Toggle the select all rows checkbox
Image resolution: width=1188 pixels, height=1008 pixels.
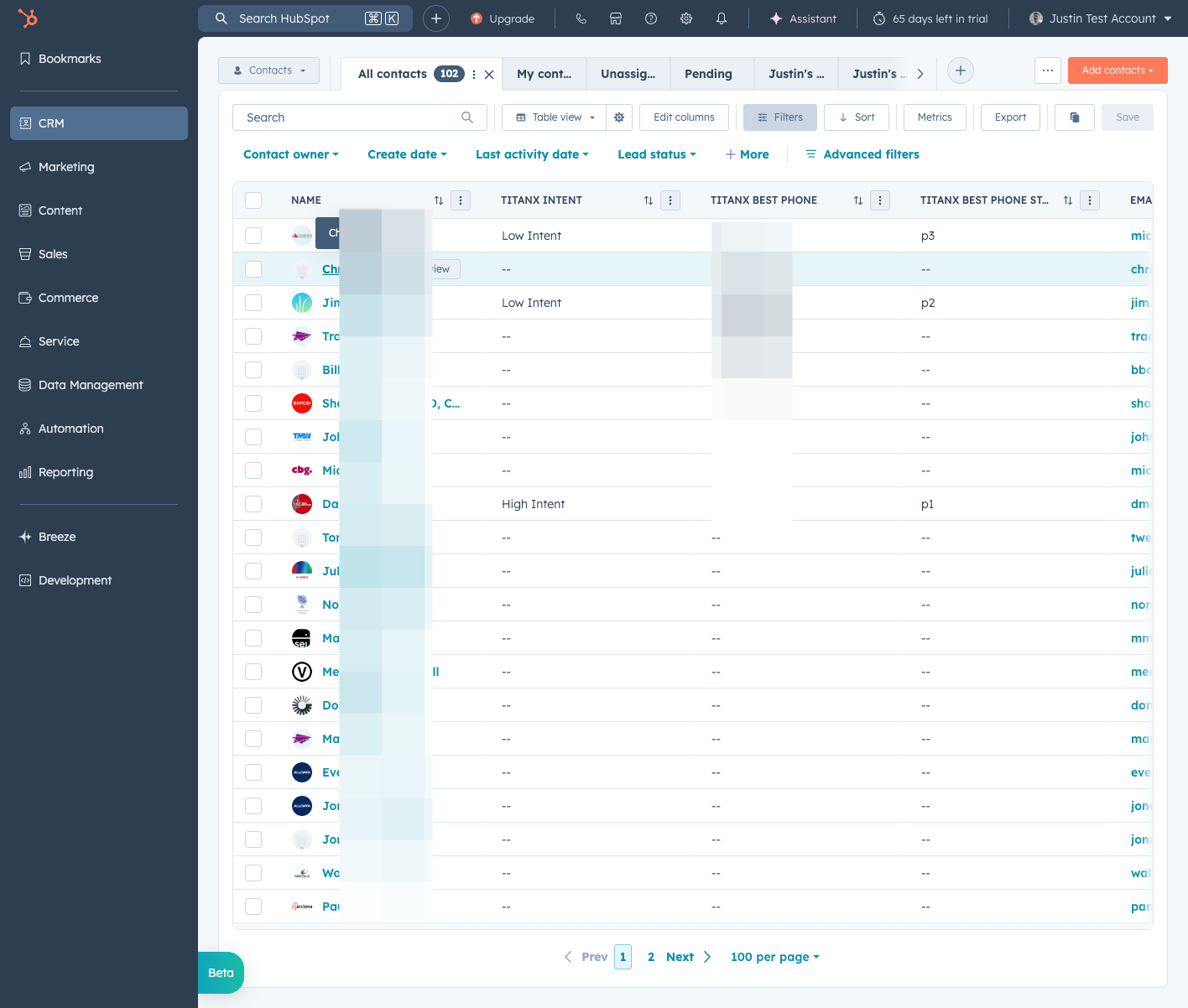point(253,200)
